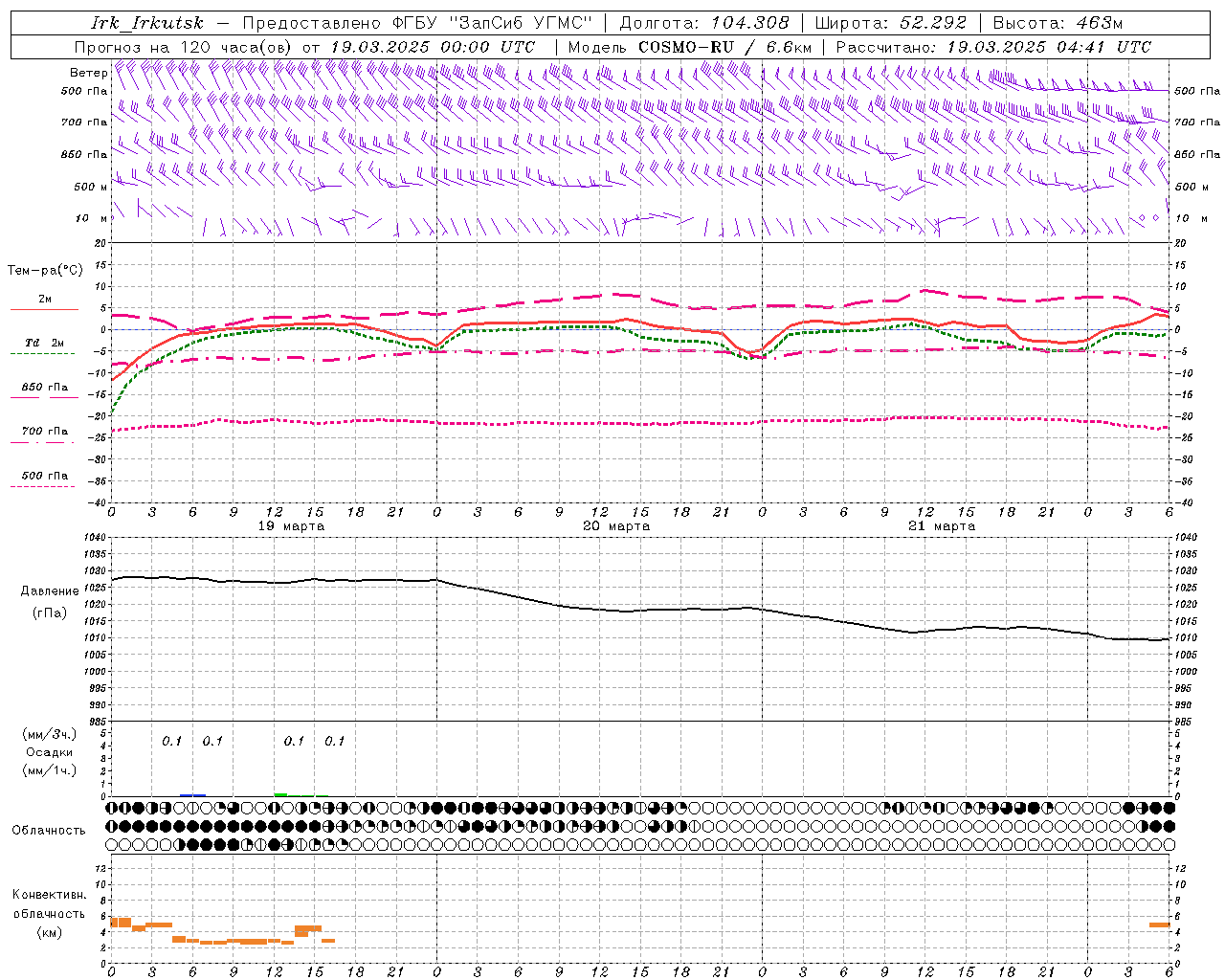Click the '2м' temperature legend entry
The width and height of the screenshot is (1225, 980).
click(x=45, y=300)
